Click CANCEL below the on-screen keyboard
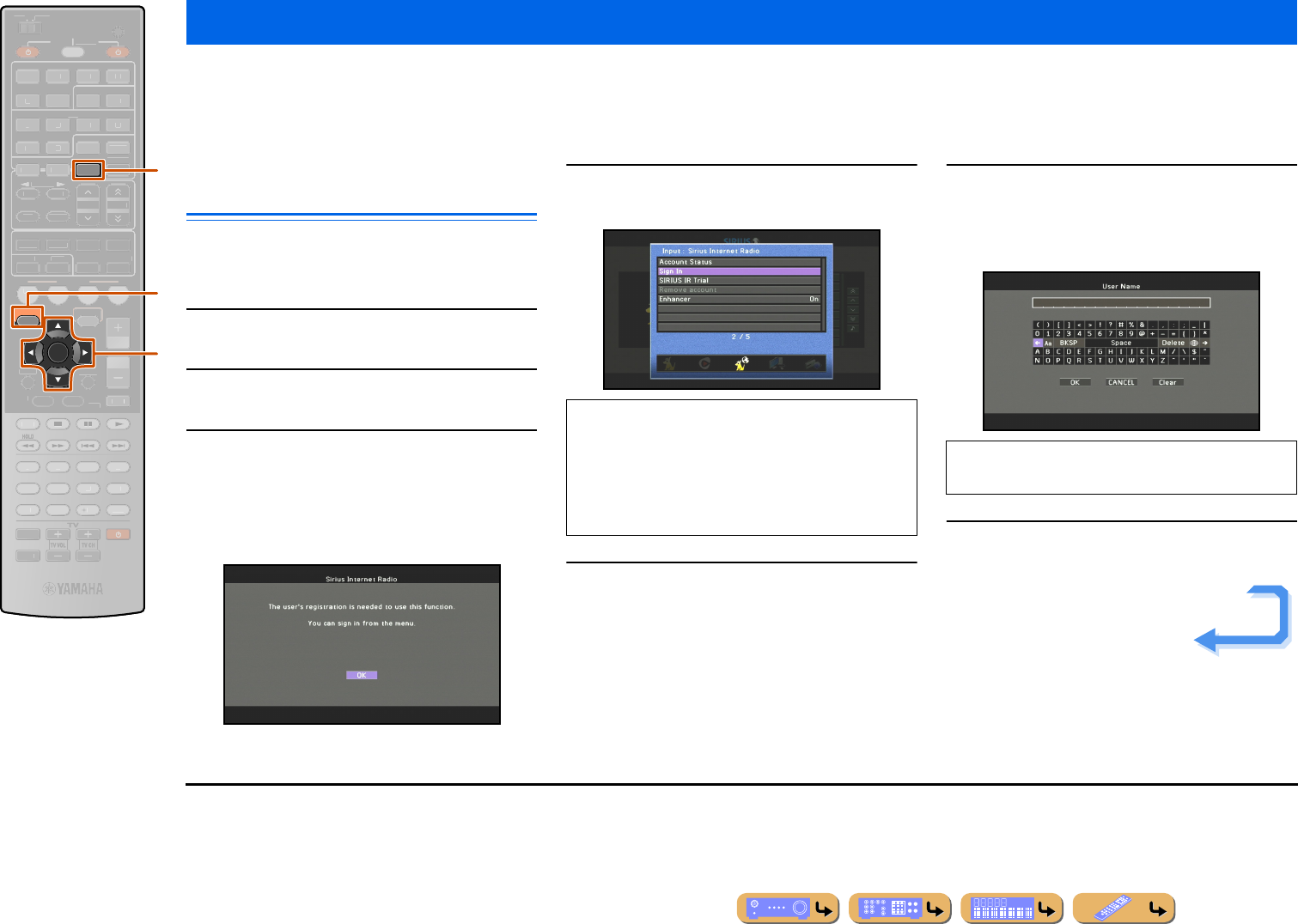Screen dimensions: 1298x924 1121,382
